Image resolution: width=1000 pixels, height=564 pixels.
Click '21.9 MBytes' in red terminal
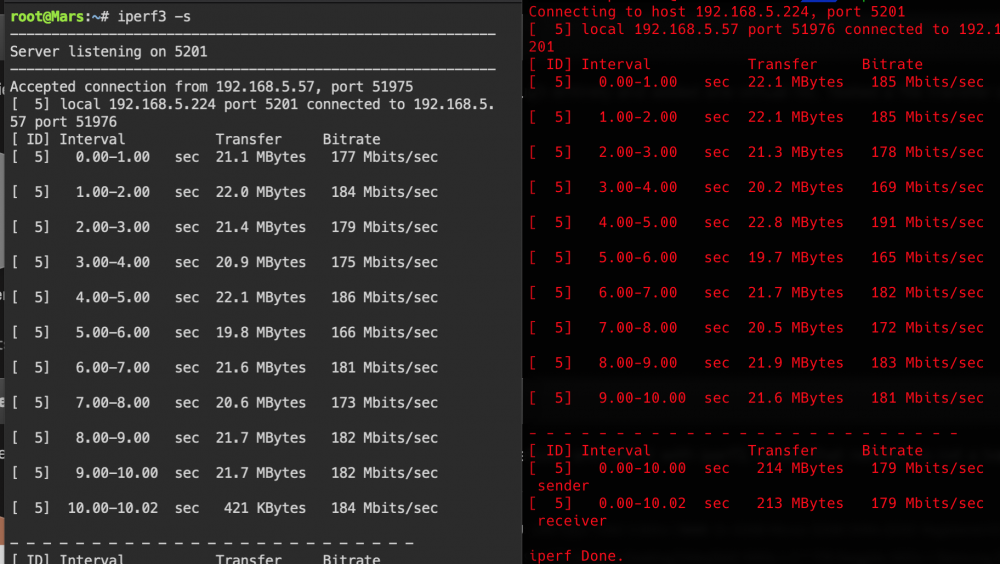[x=795, y=363]
